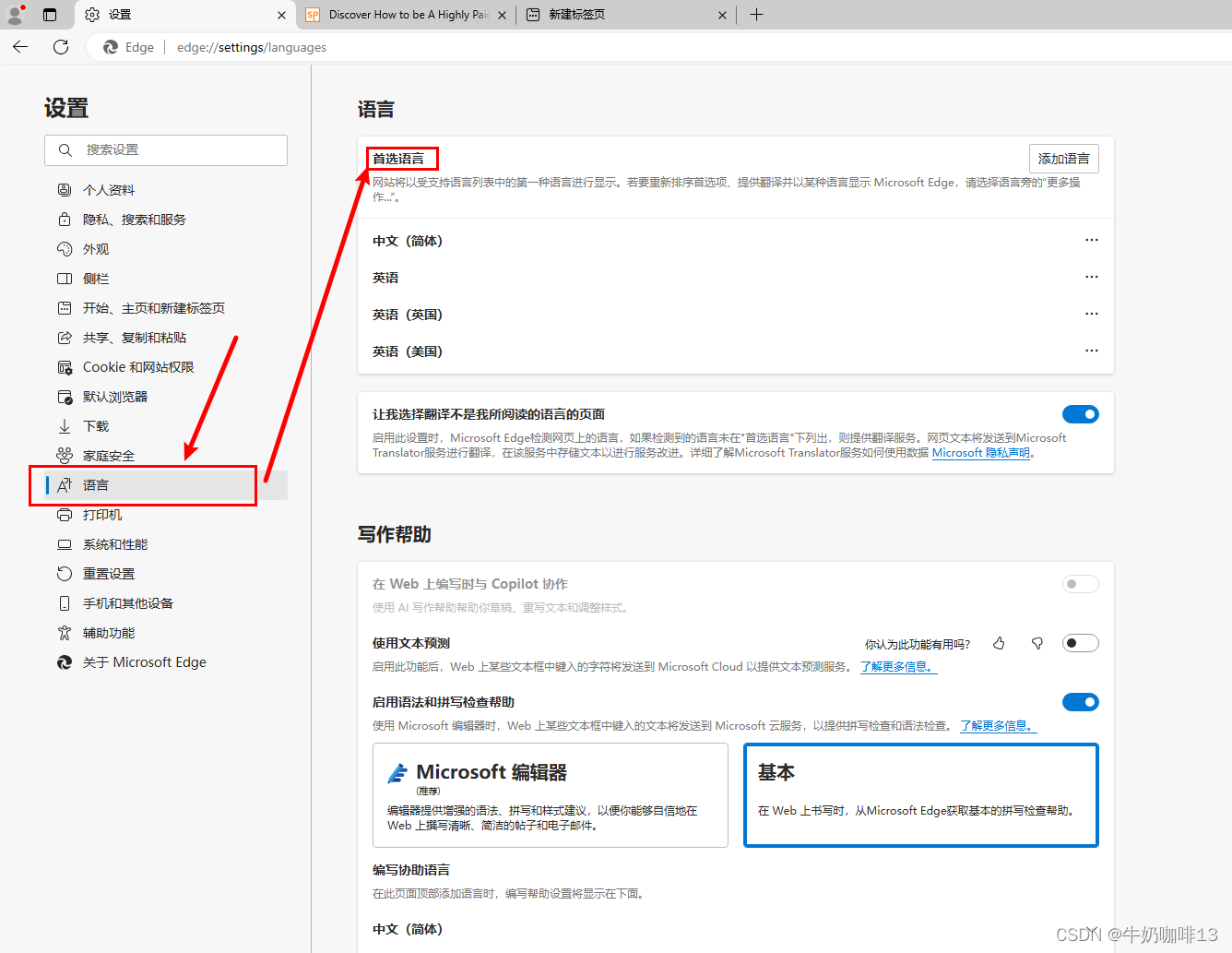Switch to the 设置 tab
This screenshot has height=953, width=1232.
point(184,15)
